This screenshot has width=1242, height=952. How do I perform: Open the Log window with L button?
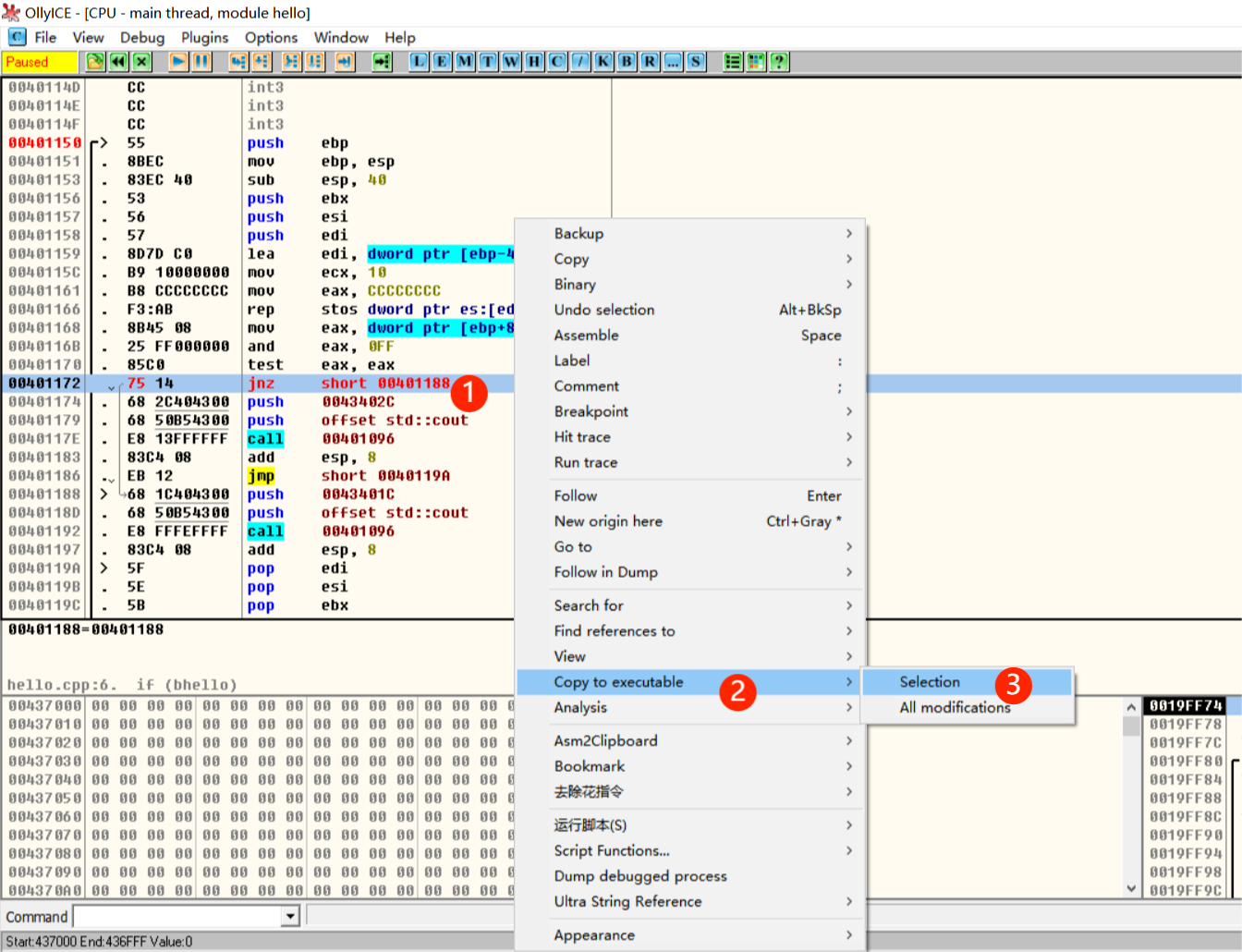point(419,62)
